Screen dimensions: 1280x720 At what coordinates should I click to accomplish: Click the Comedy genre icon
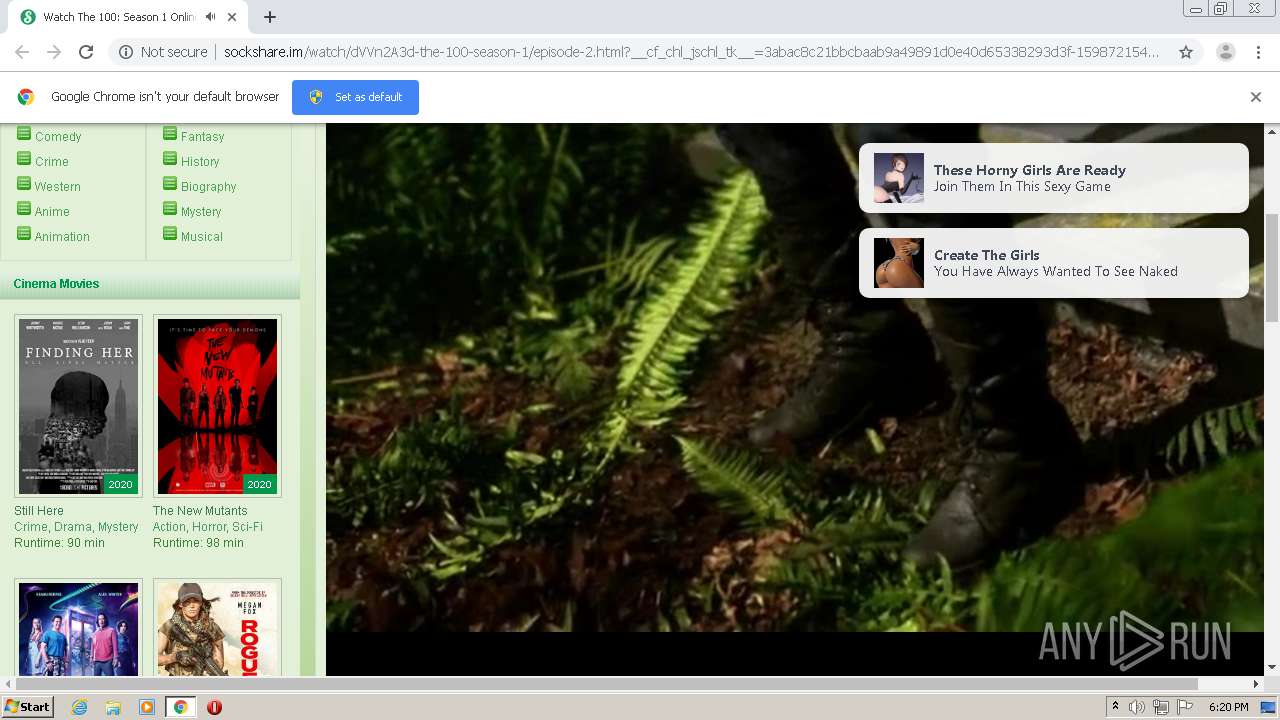point(24,133)
